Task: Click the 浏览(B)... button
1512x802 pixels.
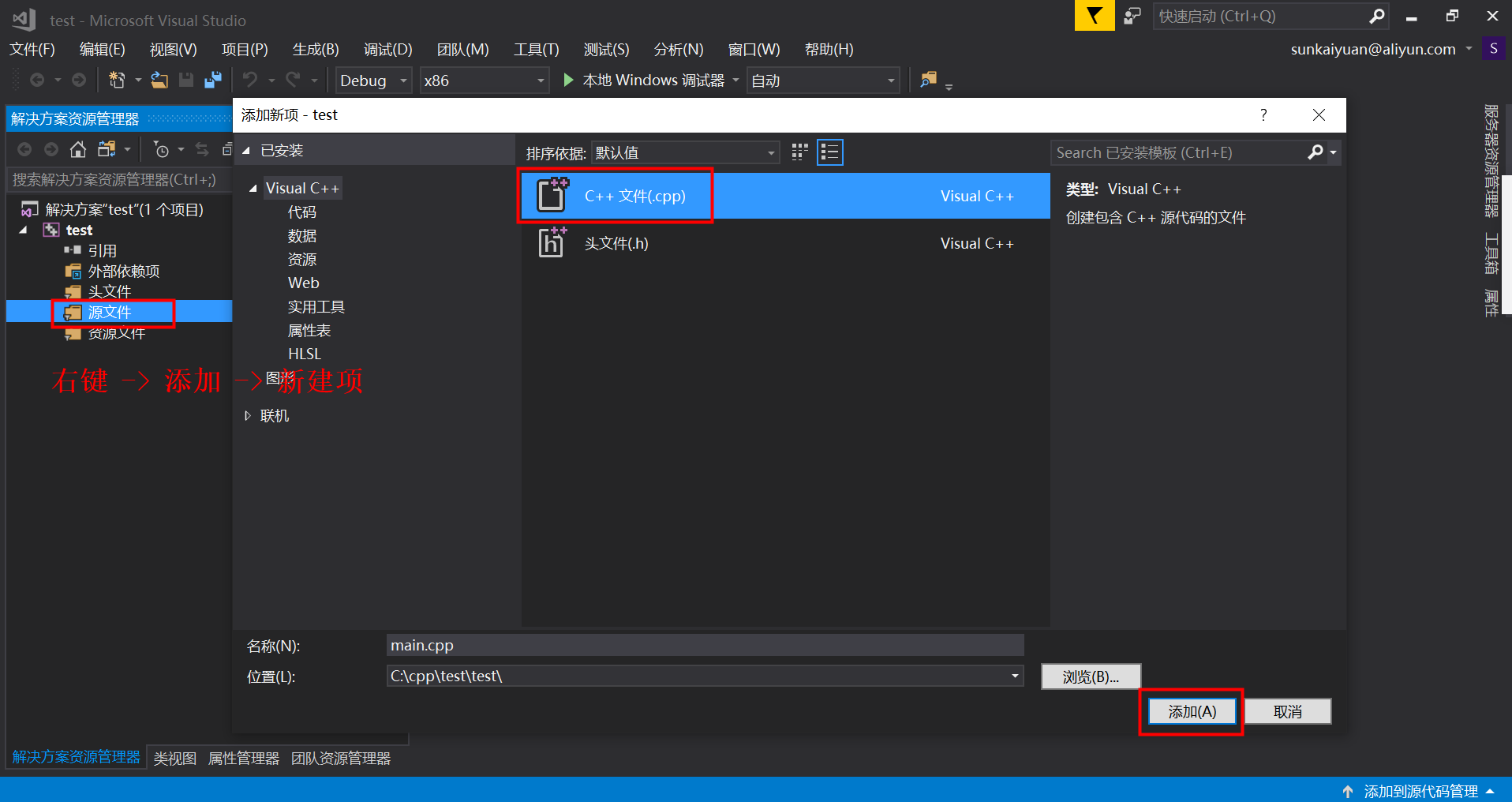Action: (x=1091, y=676)
